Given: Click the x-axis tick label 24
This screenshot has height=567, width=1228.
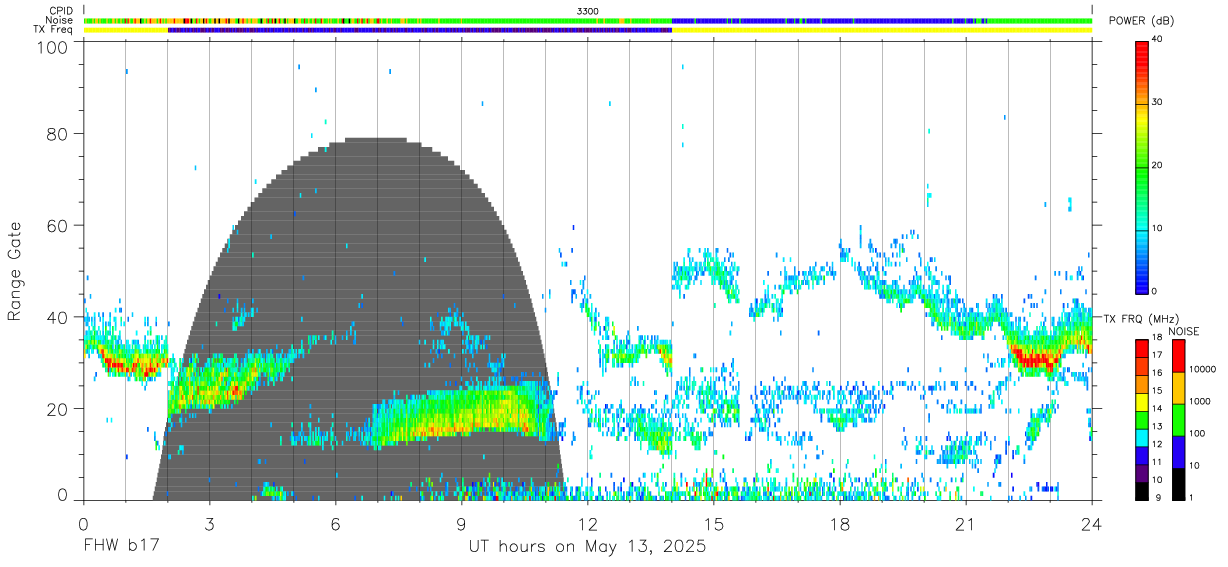Looking at the screenshot, I should coord(1092,523).
